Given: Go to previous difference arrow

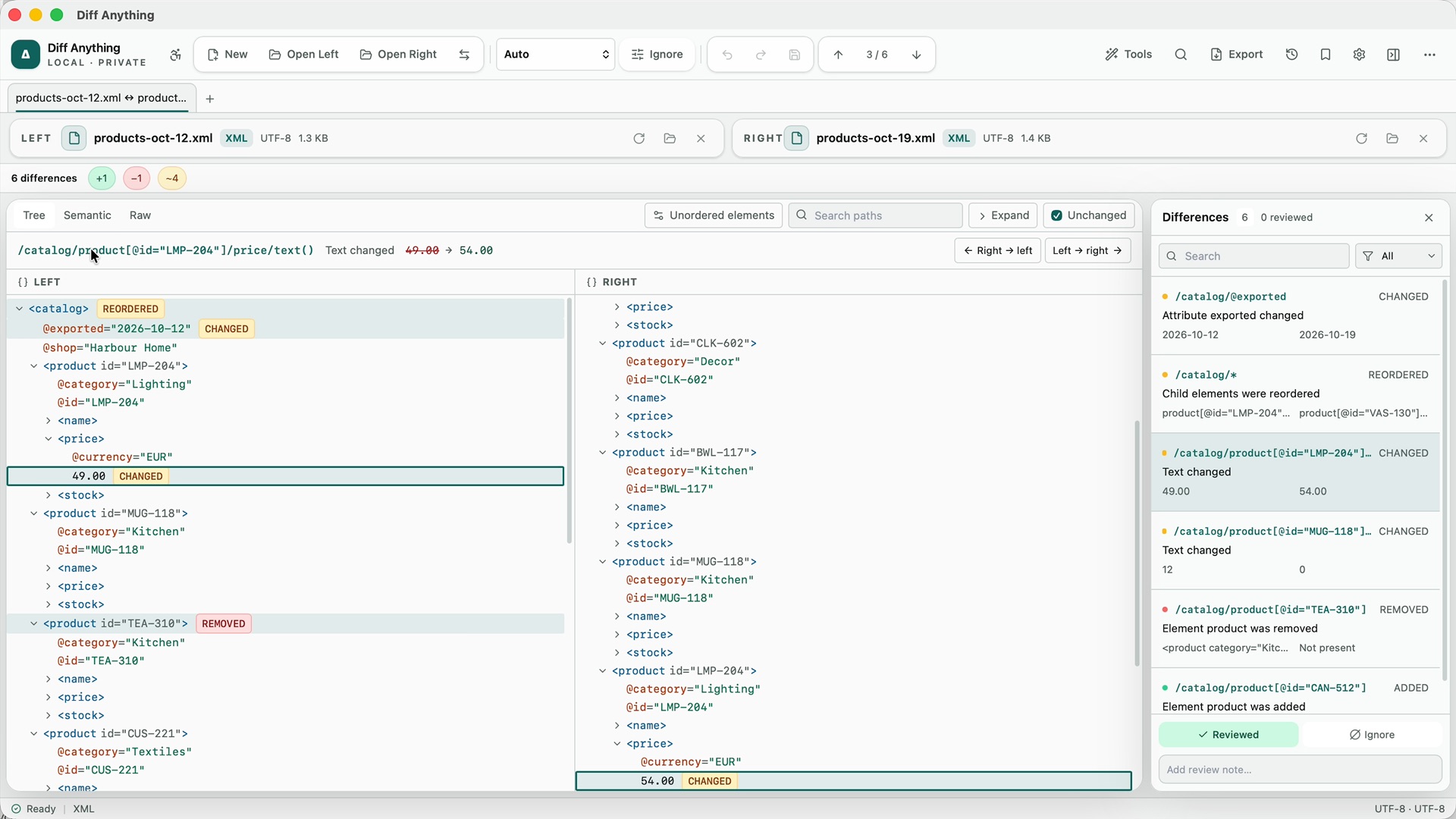Looking at the screenshot, I should click(838, 55).
